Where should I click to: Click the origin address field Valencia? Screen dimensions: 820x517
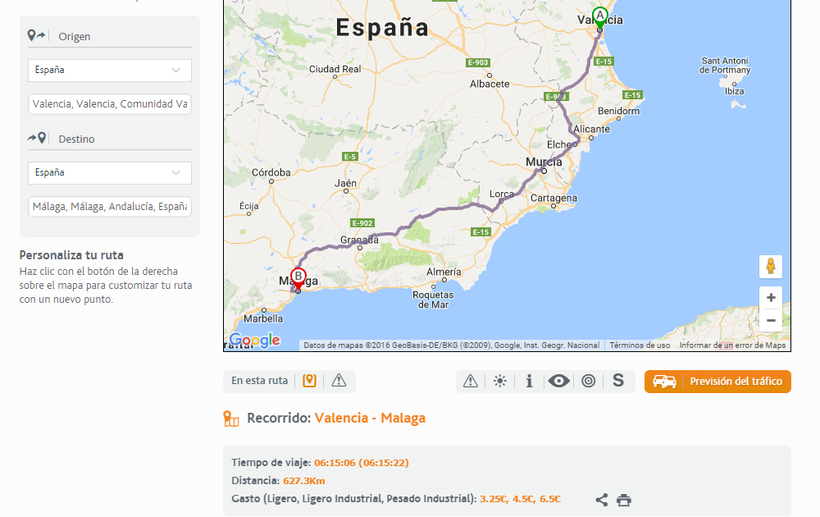(x=110, y=104)
